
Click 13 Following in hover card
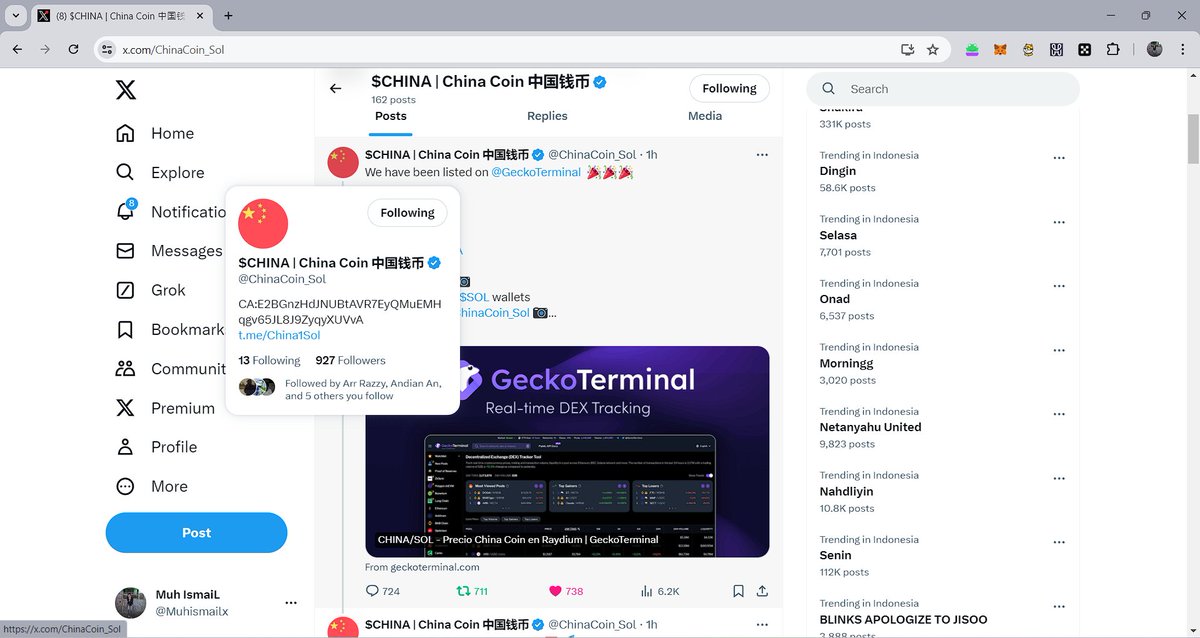click(x=269, y=360)
